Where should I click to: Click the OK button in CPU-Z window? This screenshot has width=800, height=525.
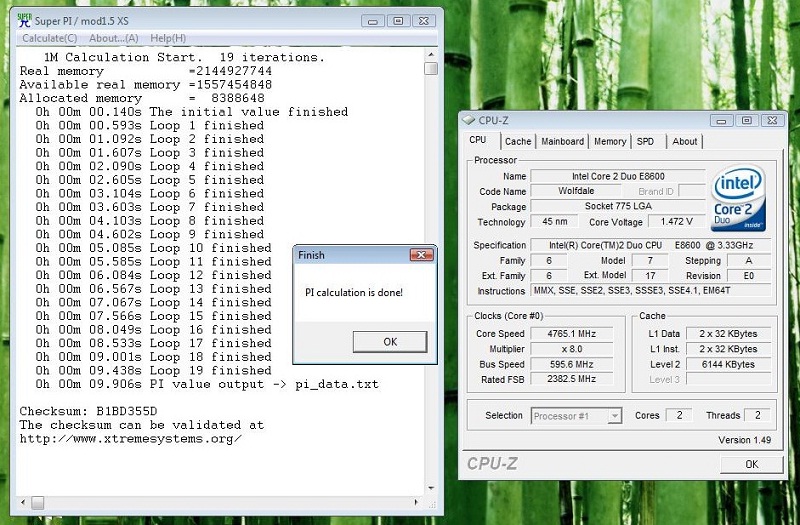[x=752, y=464]
